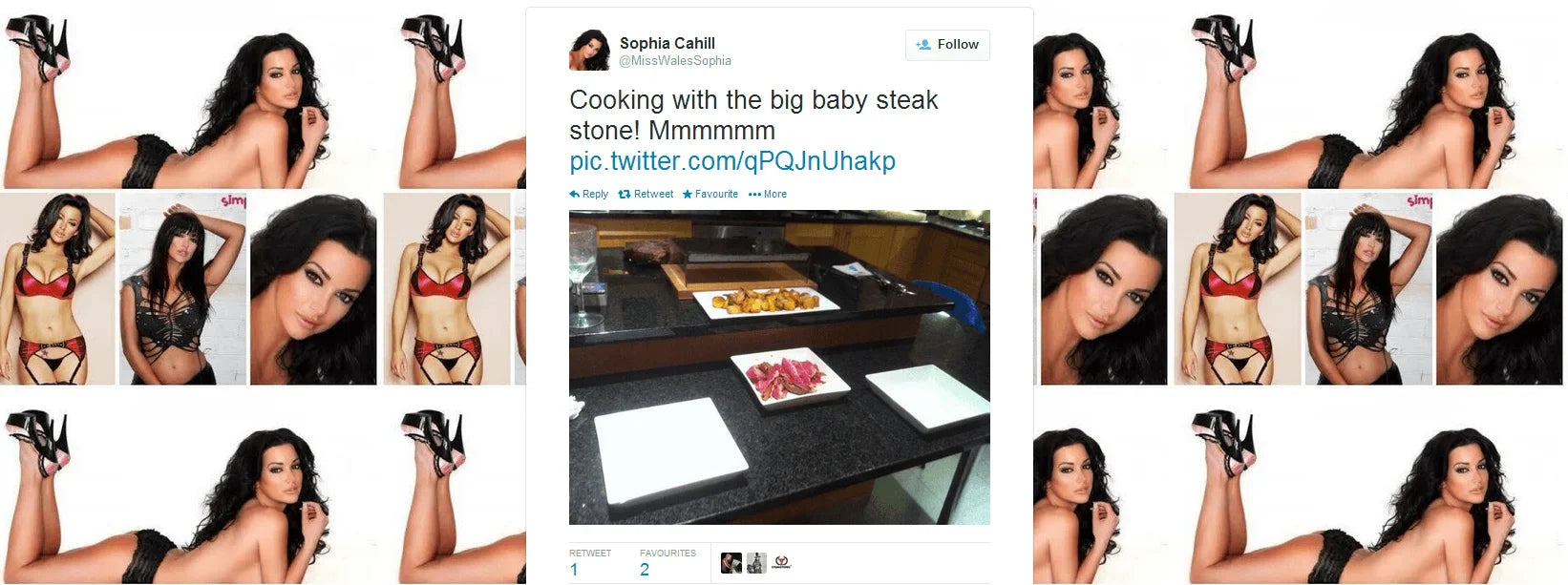Click the three-dot More icon
This screenshot has height=585, width=1568.
coord(754,194)
